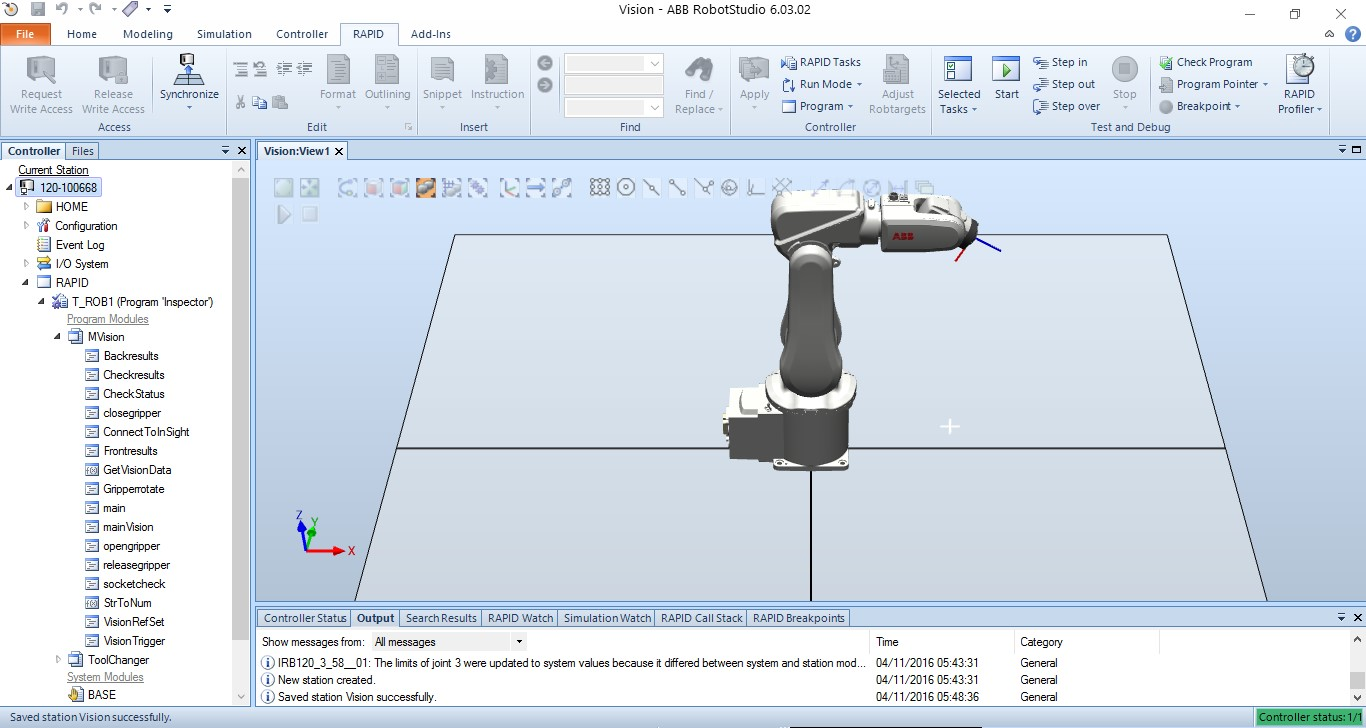
Task: Click the Check Program icon
Action: pos(1166,62)
